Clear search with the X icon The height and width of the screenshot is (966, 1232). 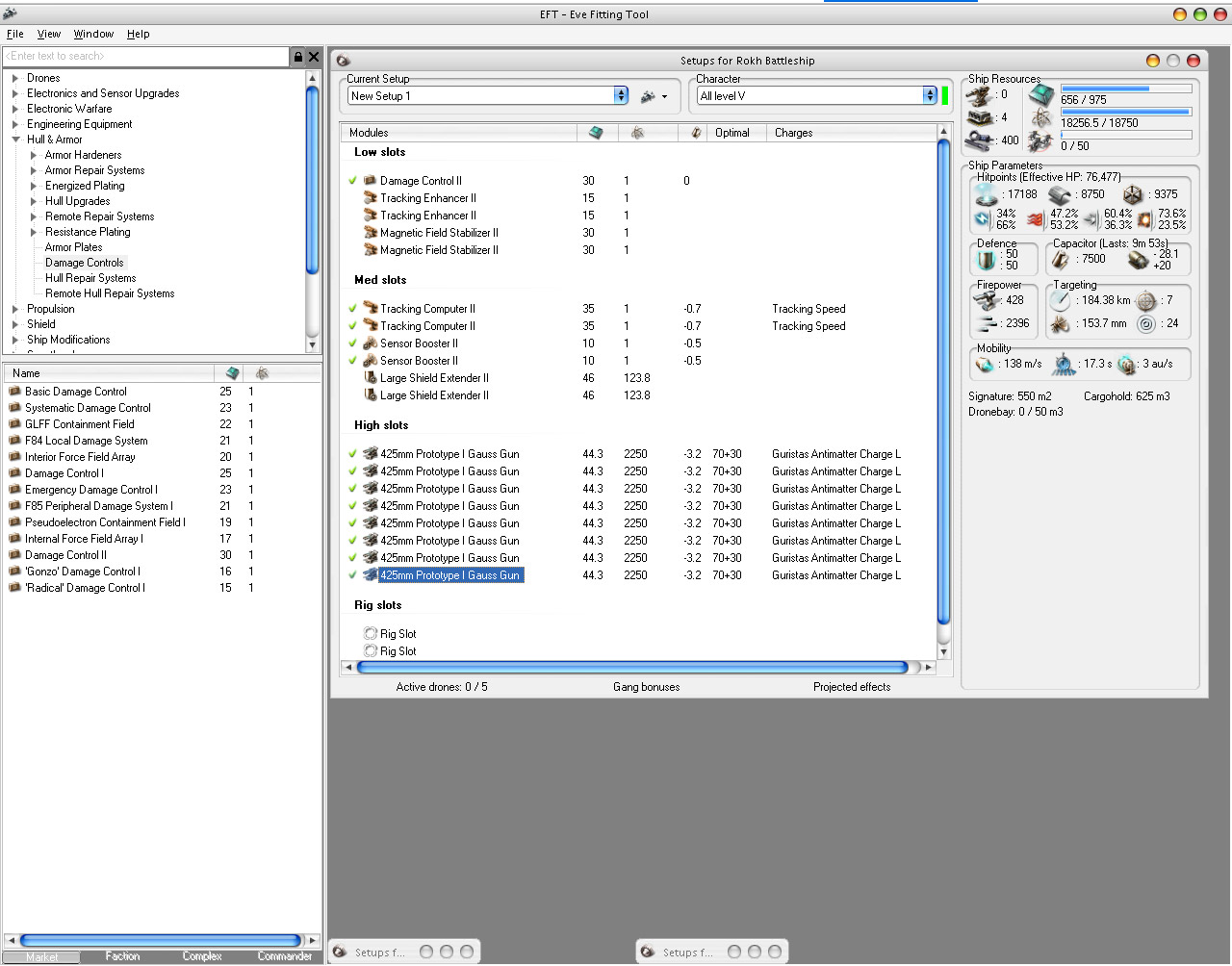pyautogui.click(x=314, y=57)
